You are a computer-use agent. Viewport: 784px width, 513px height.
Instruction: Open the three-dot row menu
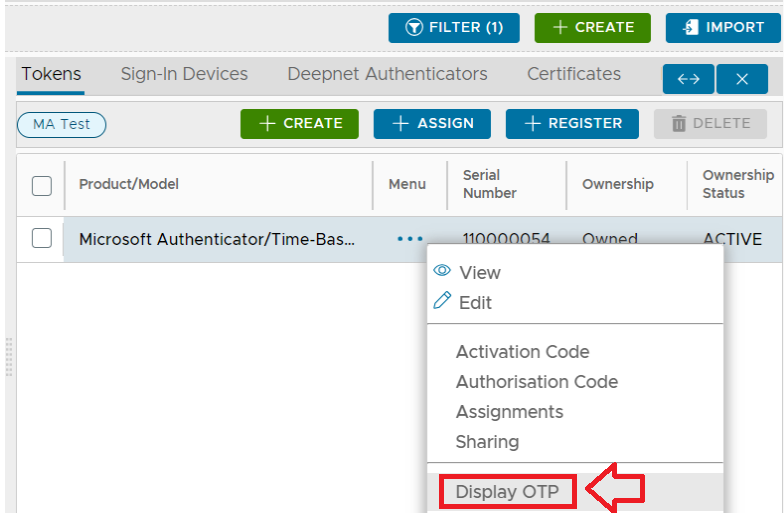pyautogui.click(x=410, y=239)
